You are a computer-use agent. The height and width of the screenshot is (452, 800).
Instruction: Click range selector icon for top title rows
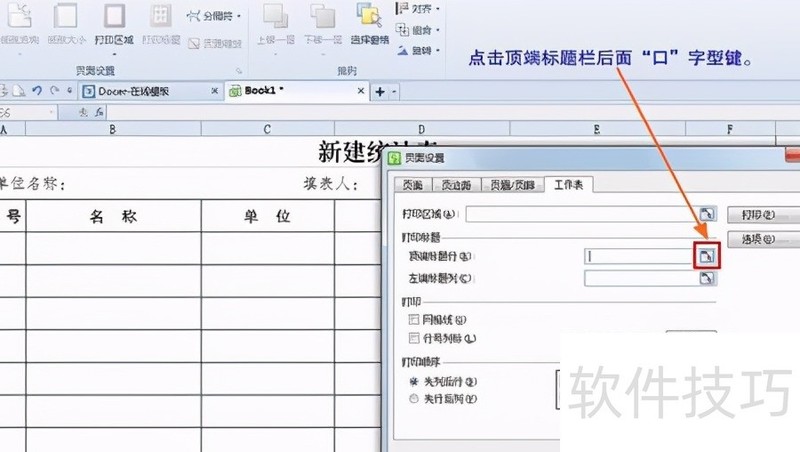(707, 256)
